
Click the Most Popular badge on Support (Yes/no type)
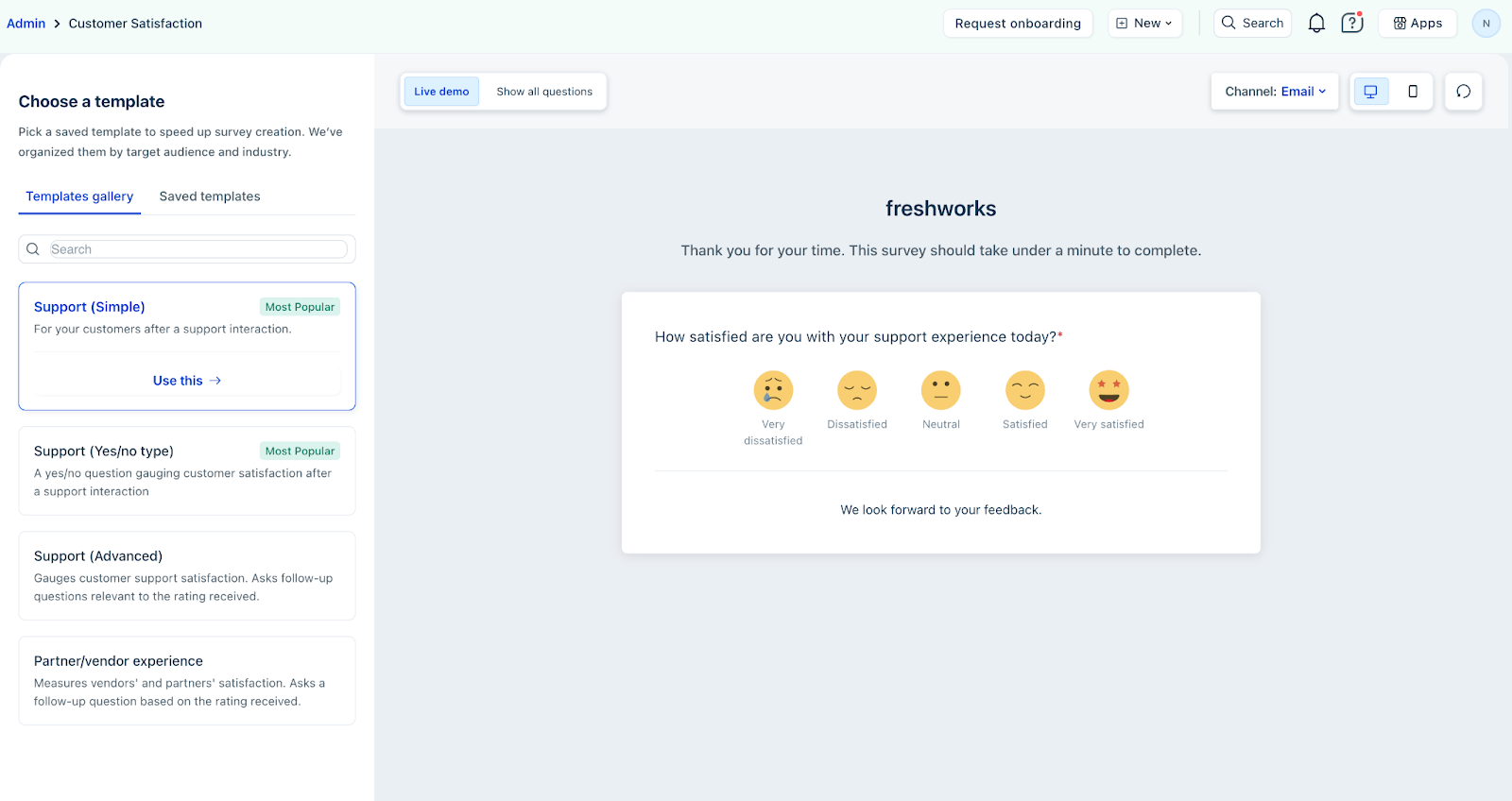300,452
